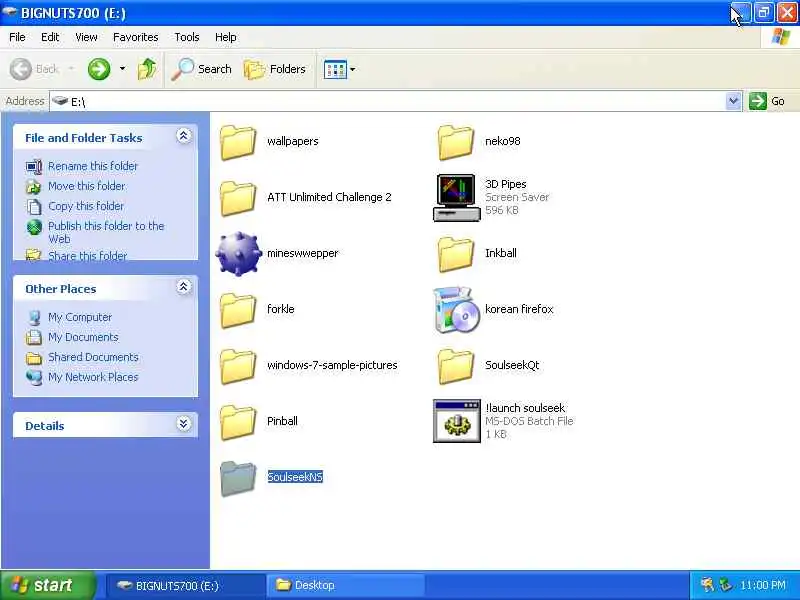Select the forkle folder icon
This screenshot has height=600, width=800.
238,310
